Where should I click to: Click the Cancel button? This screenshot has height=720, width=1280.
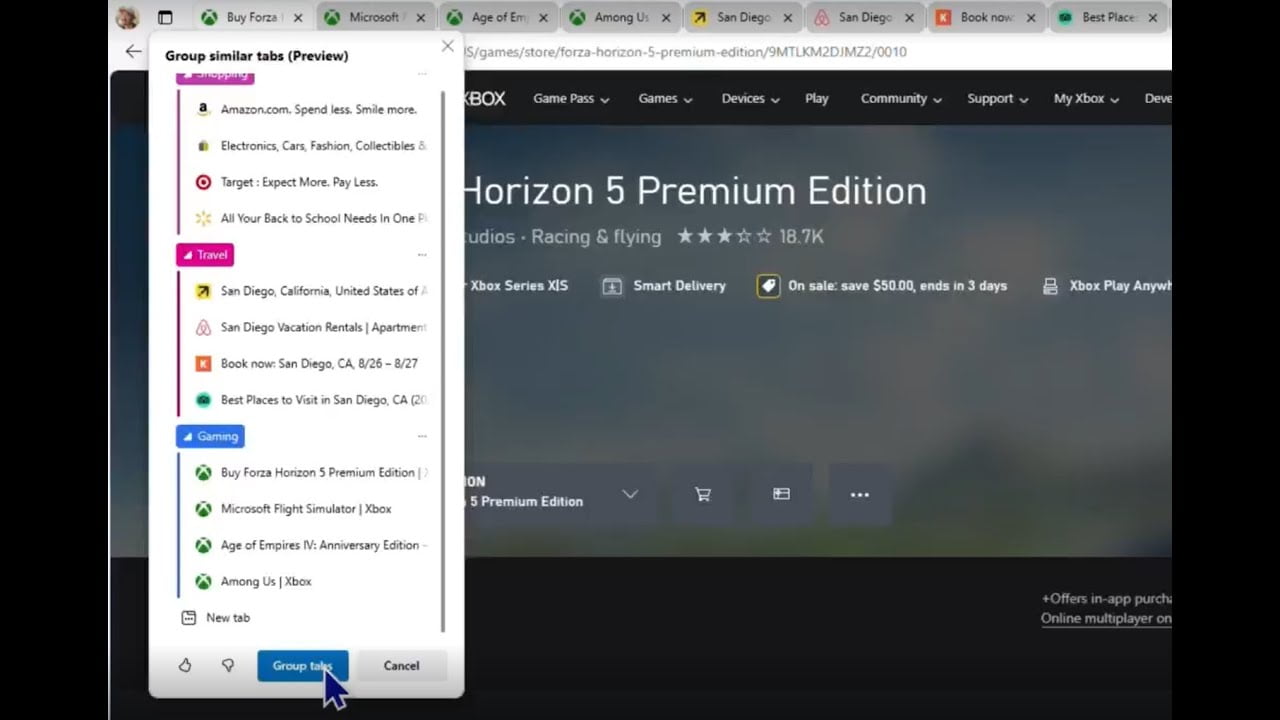[x=401, y=666]
